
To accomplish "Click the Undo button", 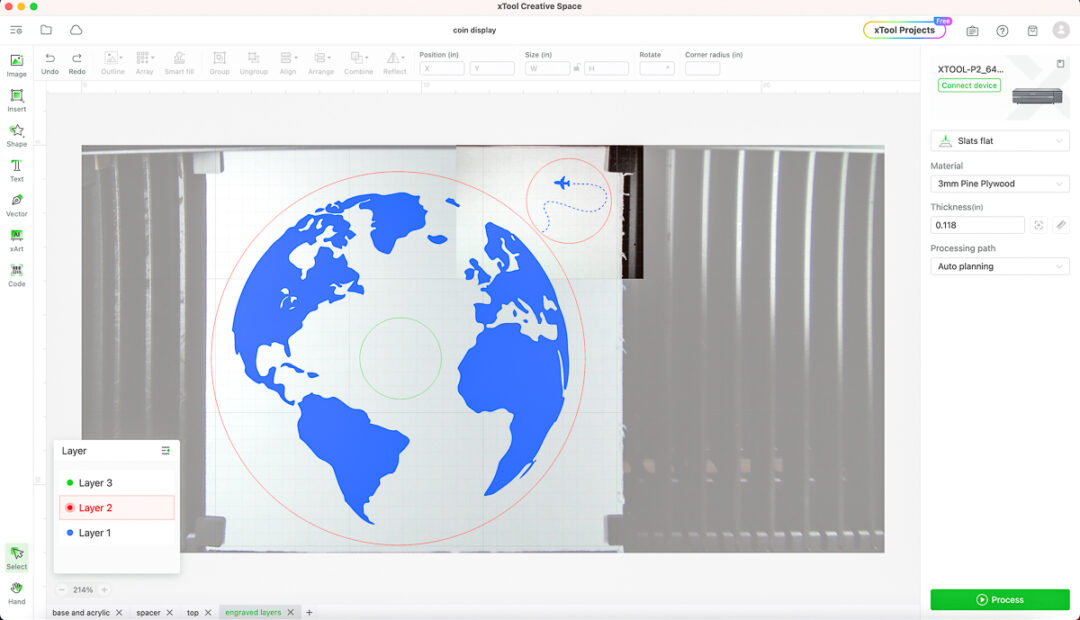I will (x=50, y=63).
